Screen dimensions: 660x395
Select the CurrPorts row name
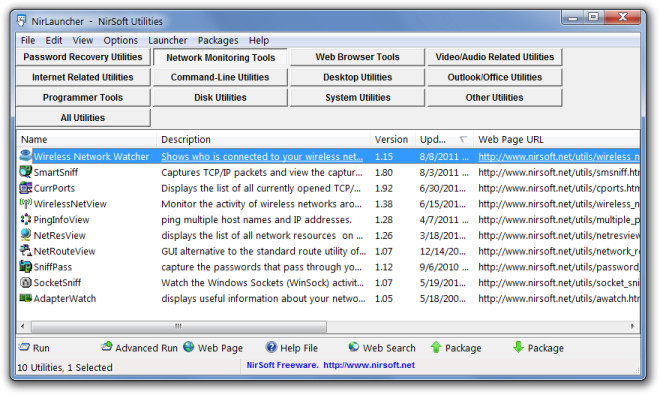[x=54, y=188]
